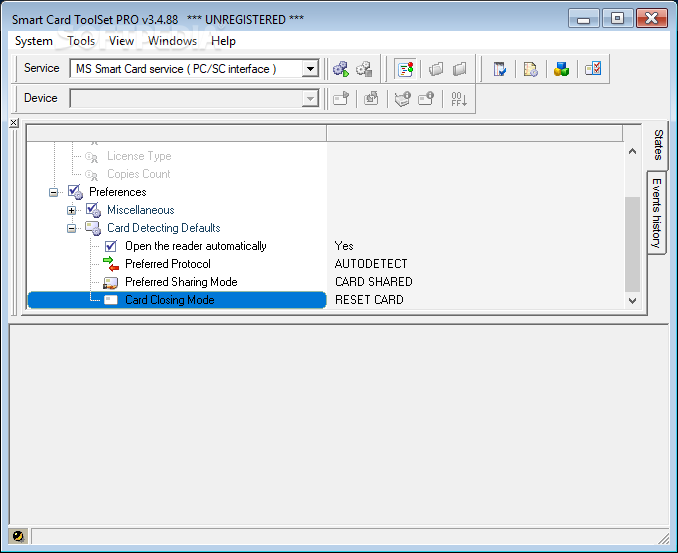Screen dimensions: 678x553
Task: Click the Preferred Sharing Mode icon
Action: [111, 282]
